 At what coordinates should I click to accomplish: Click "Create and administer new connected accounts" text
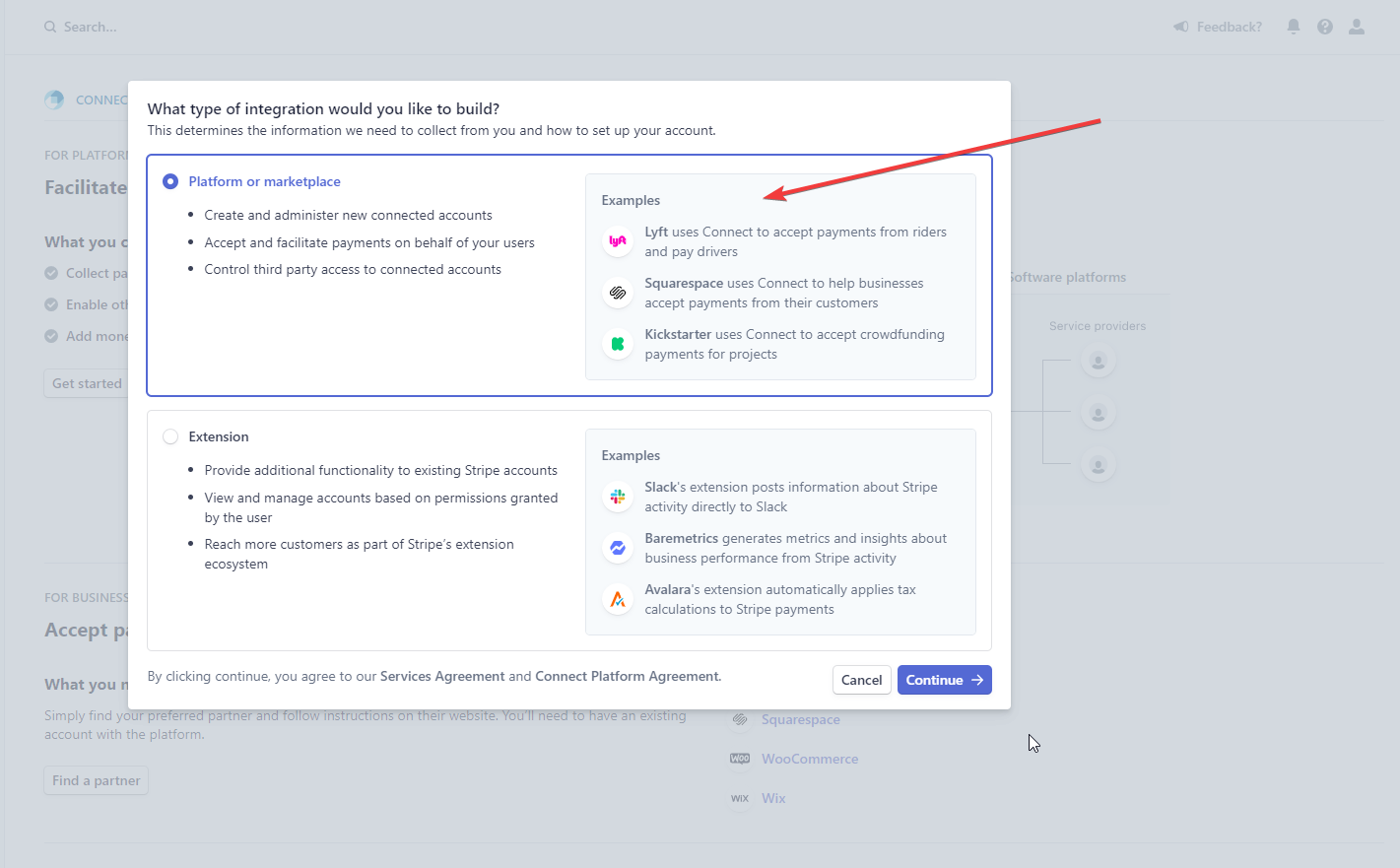(348, 215)
